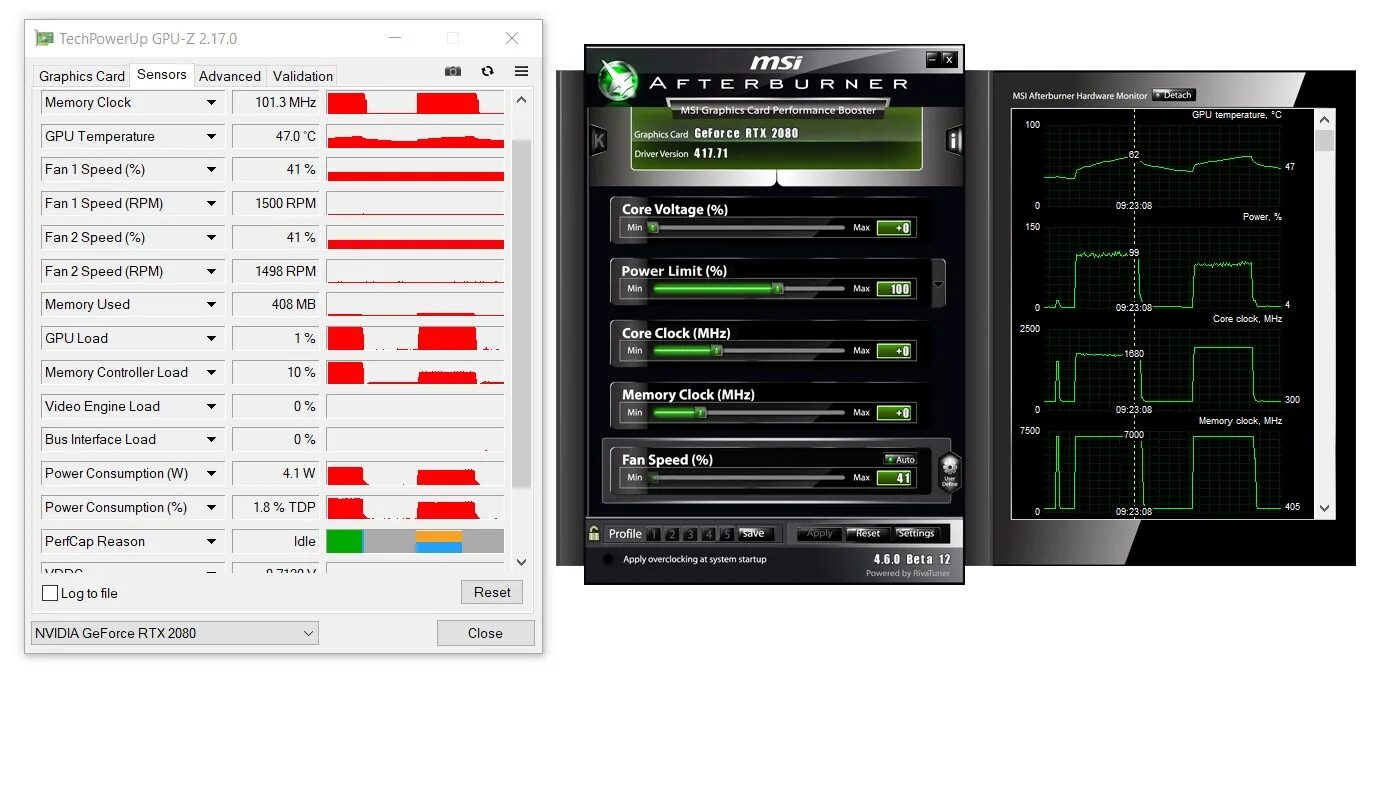Detach the Afterburner Hardware Monitor
The height and width of the screenshot is (794, 1375).
(x=1174, y=95)
